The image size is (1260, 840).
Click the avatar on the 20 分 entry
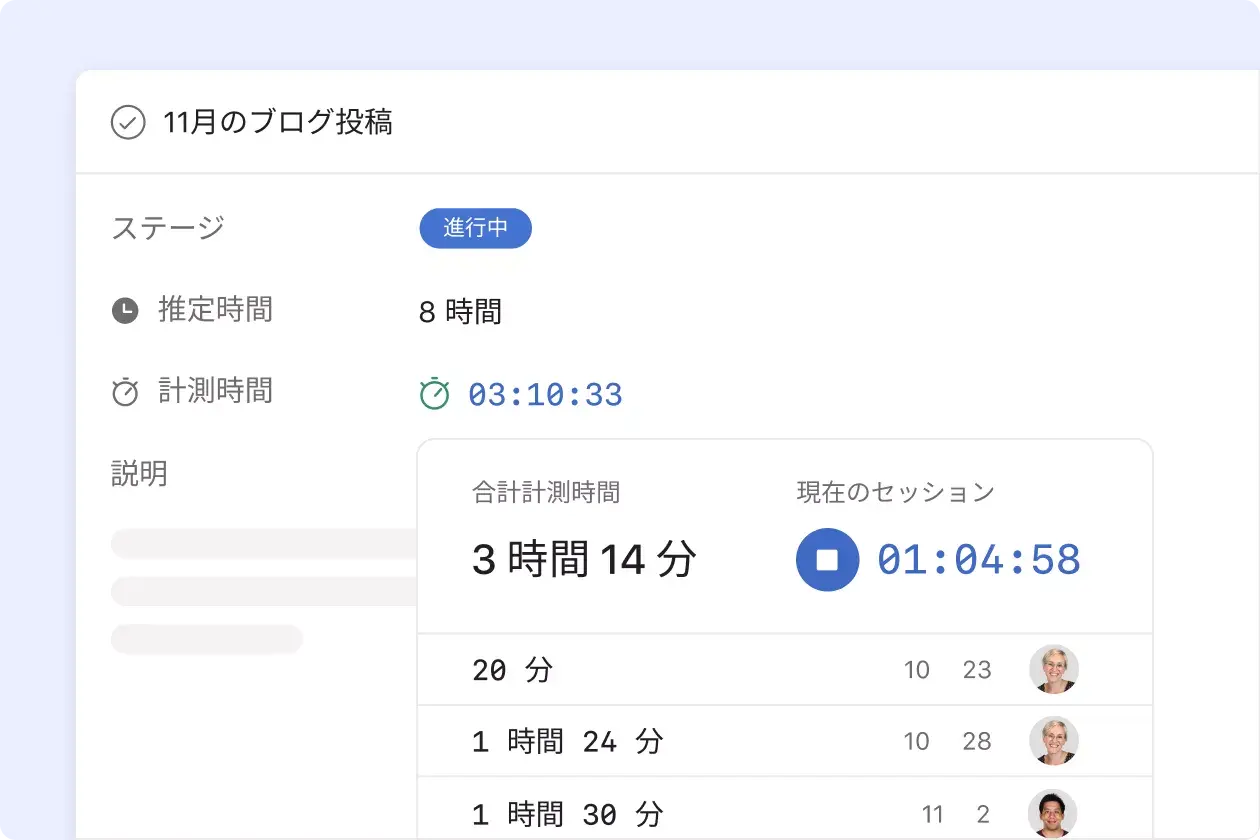coord(1054,669)
